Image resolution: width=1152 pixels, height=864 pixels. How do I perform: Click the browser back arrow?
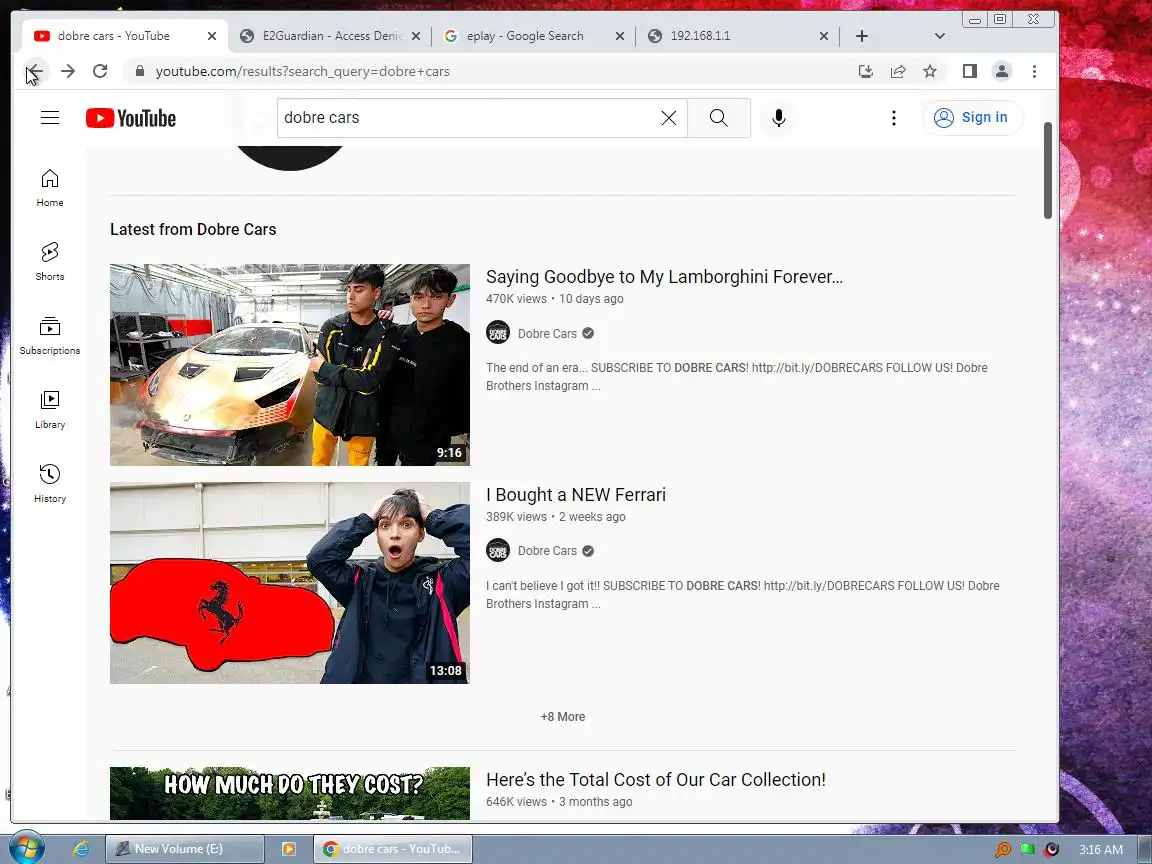[x=35, y=71]
